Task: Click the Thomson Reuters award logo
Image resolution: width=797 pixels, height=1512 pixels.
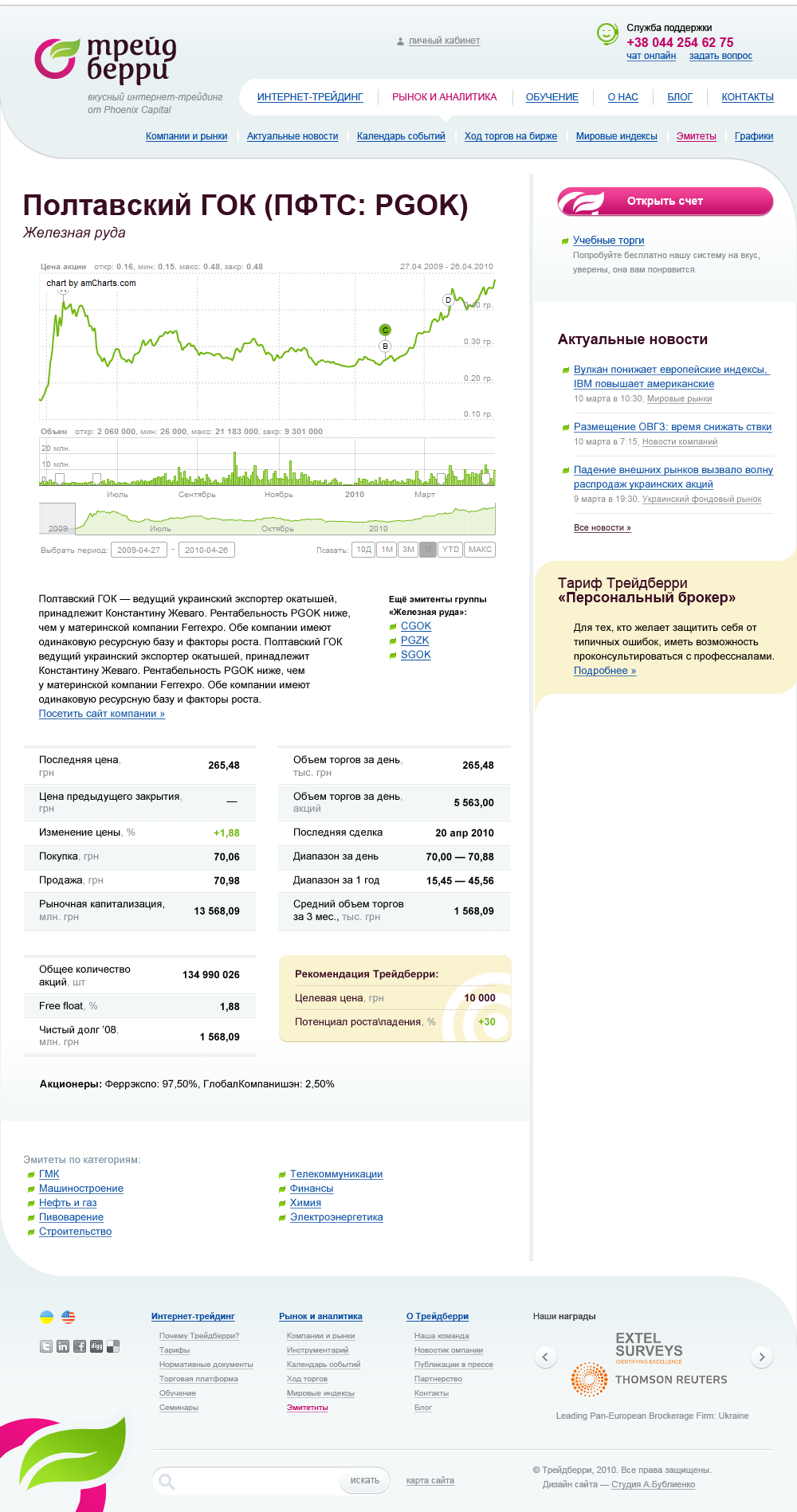Action: pos(650,1380)
